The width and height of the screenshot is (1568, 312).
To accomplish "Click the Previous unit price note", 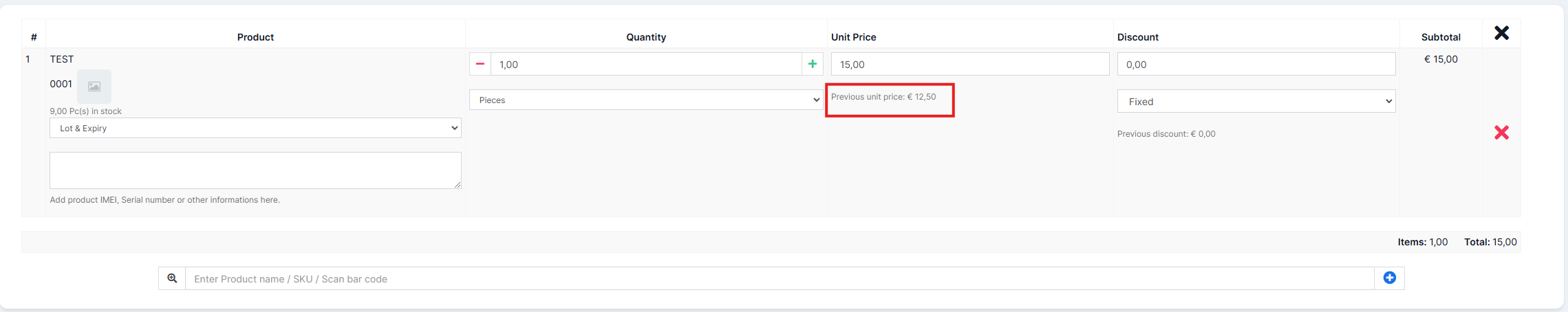I will [x=883, y=97].
